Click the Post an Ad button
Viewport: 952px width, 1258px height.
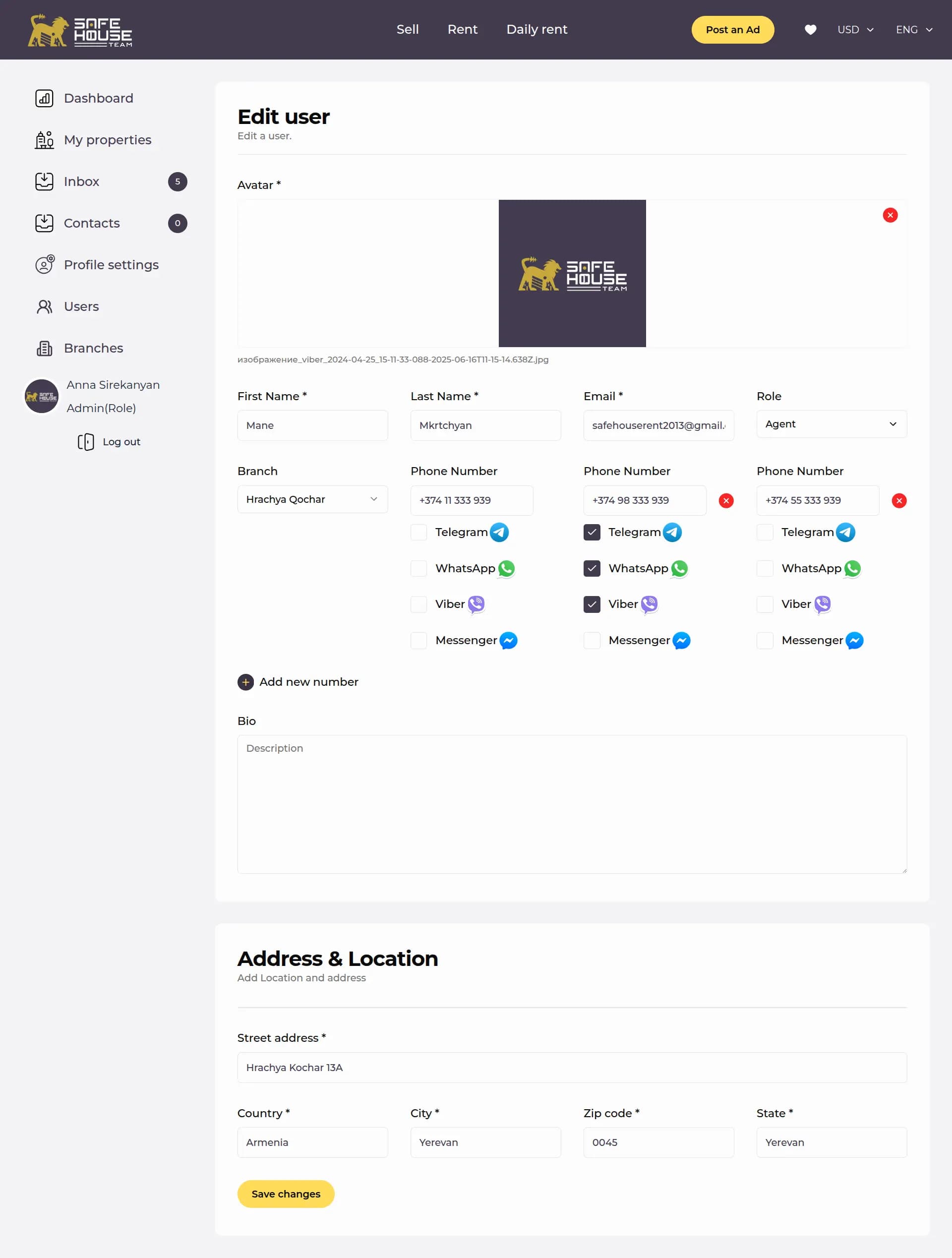coord(732,30)
